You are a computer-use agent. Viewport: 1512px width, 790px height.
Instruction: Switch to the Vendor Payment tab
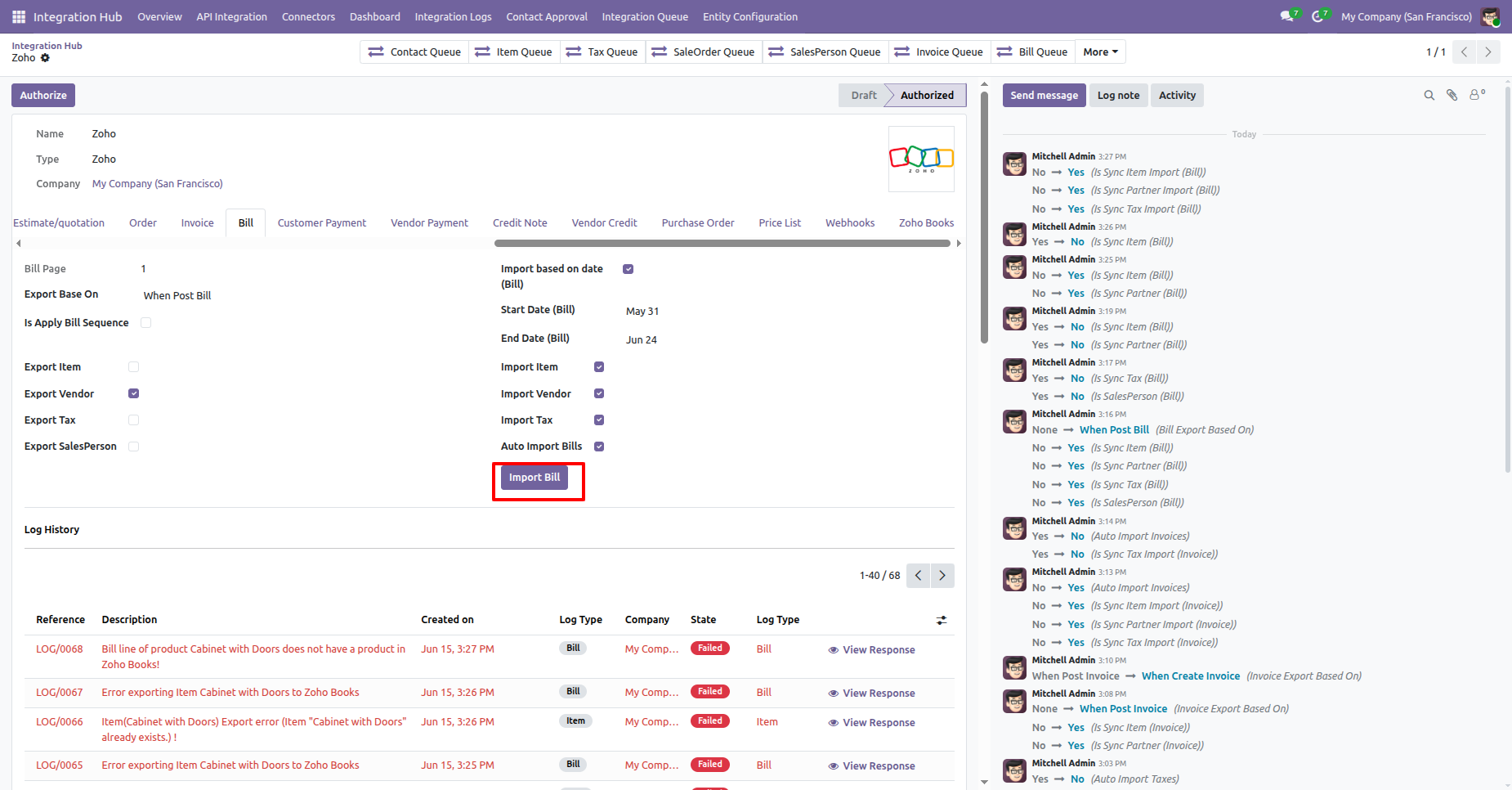pos(429,222)
